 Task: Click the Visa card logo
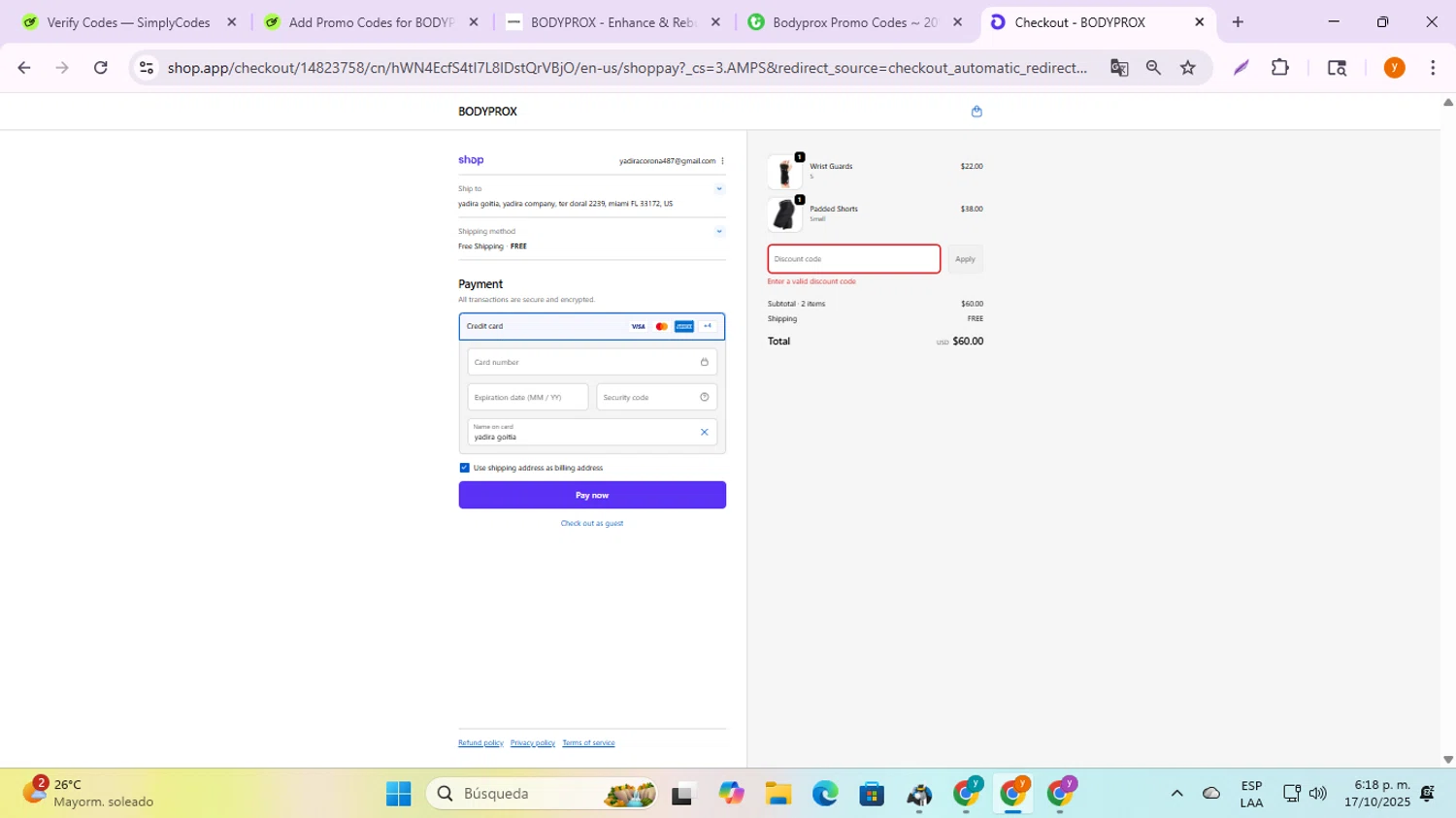click(x=638, y=327)
